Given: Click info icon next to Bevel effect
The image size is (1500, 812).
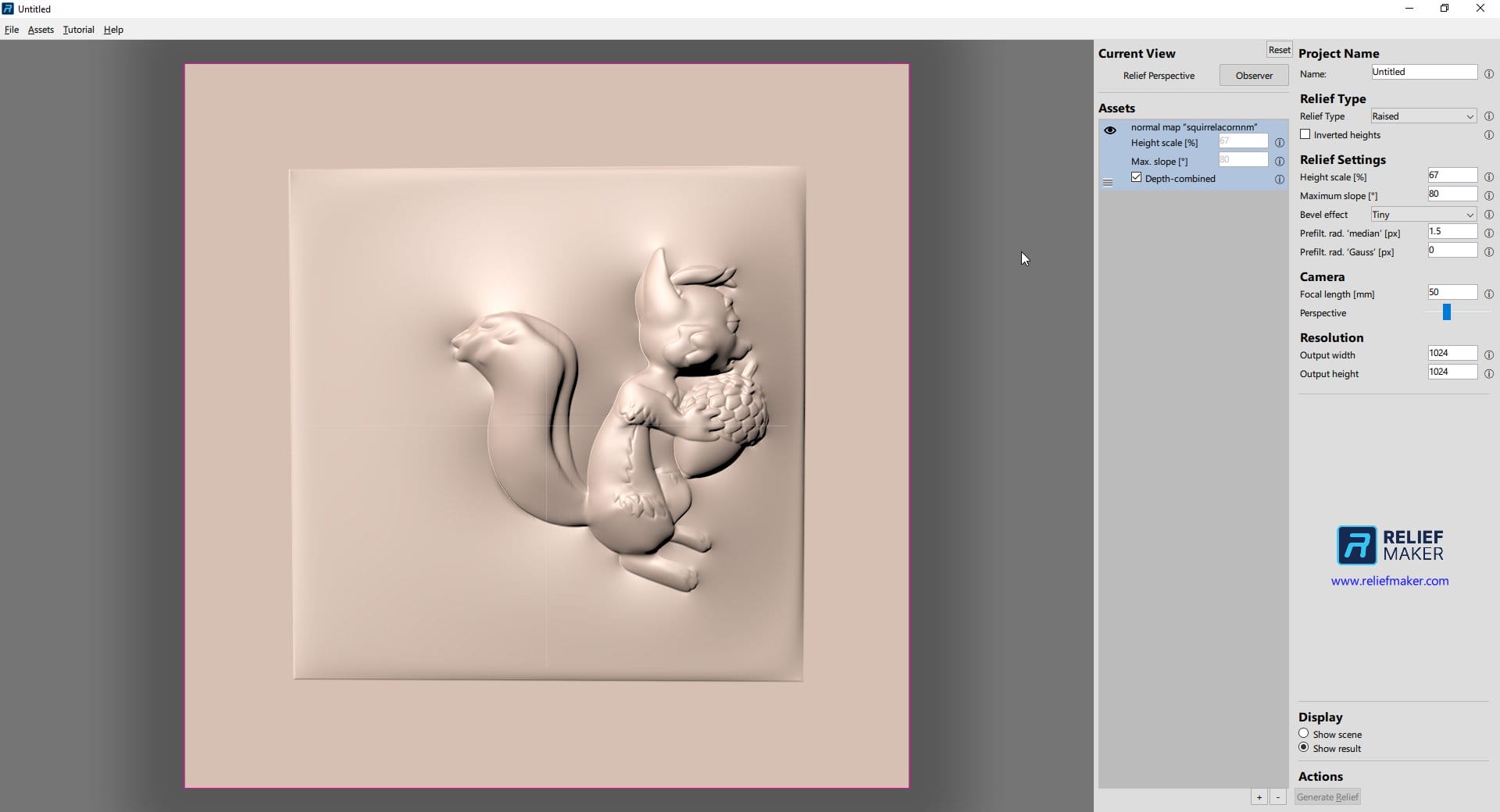Looking at the screenshot, I should pos(1488,215).
